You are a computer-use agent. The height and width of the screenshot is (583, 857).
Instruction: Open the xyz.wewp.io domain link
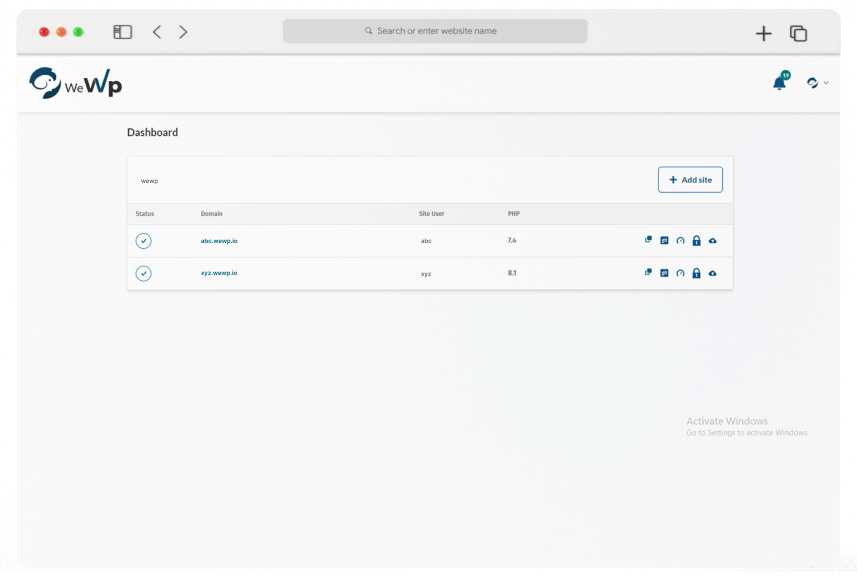point(219,273)
